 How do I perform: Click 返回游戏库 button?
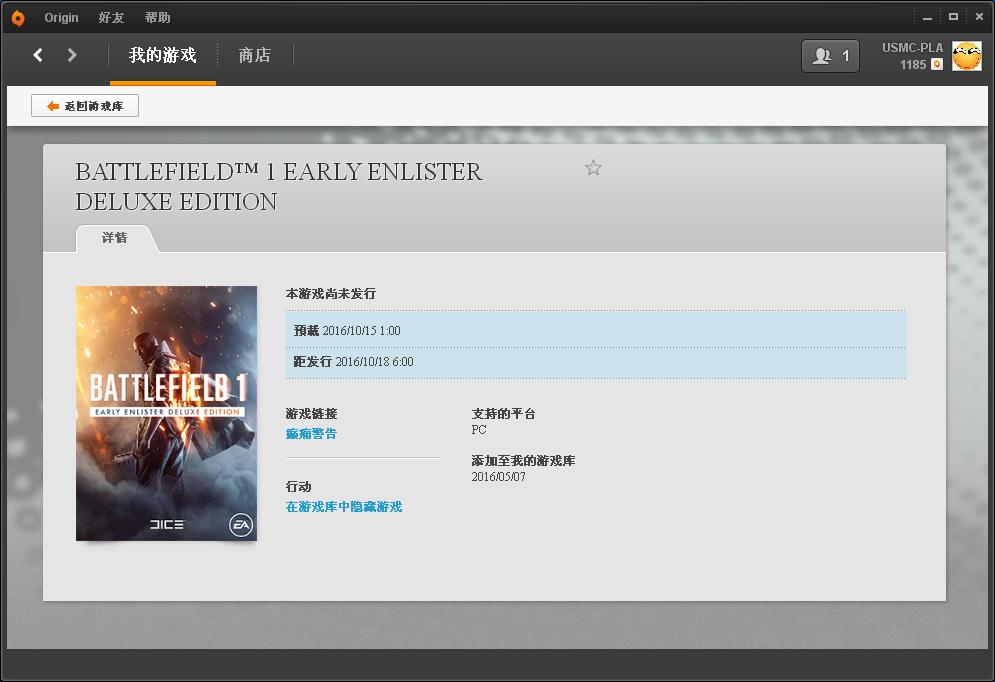coord(85,106)
